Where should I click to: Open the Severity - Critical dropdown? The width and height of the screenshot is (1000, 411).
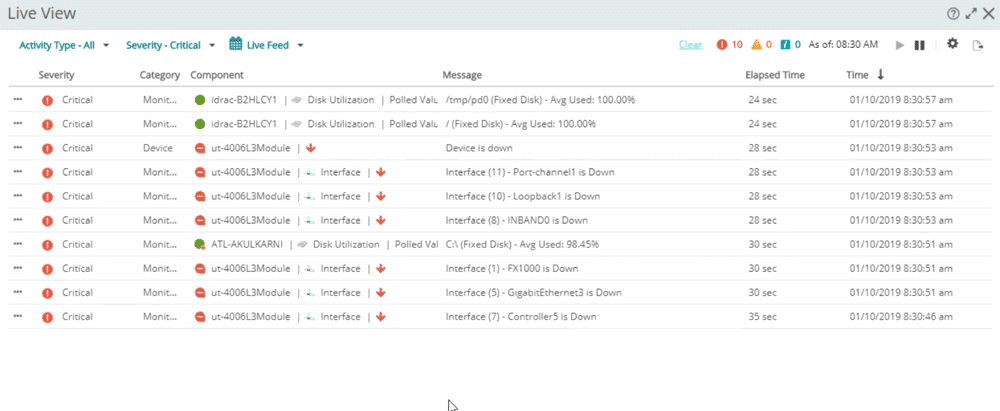(170, 45)
